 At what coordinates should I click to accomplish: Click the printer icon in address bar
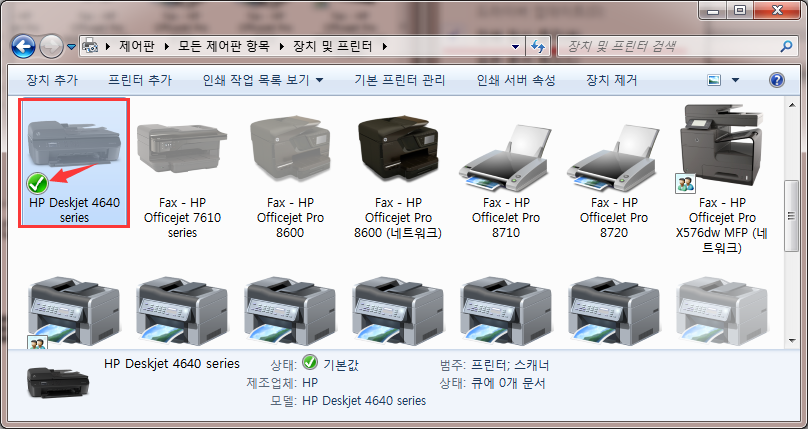point(91,46)
